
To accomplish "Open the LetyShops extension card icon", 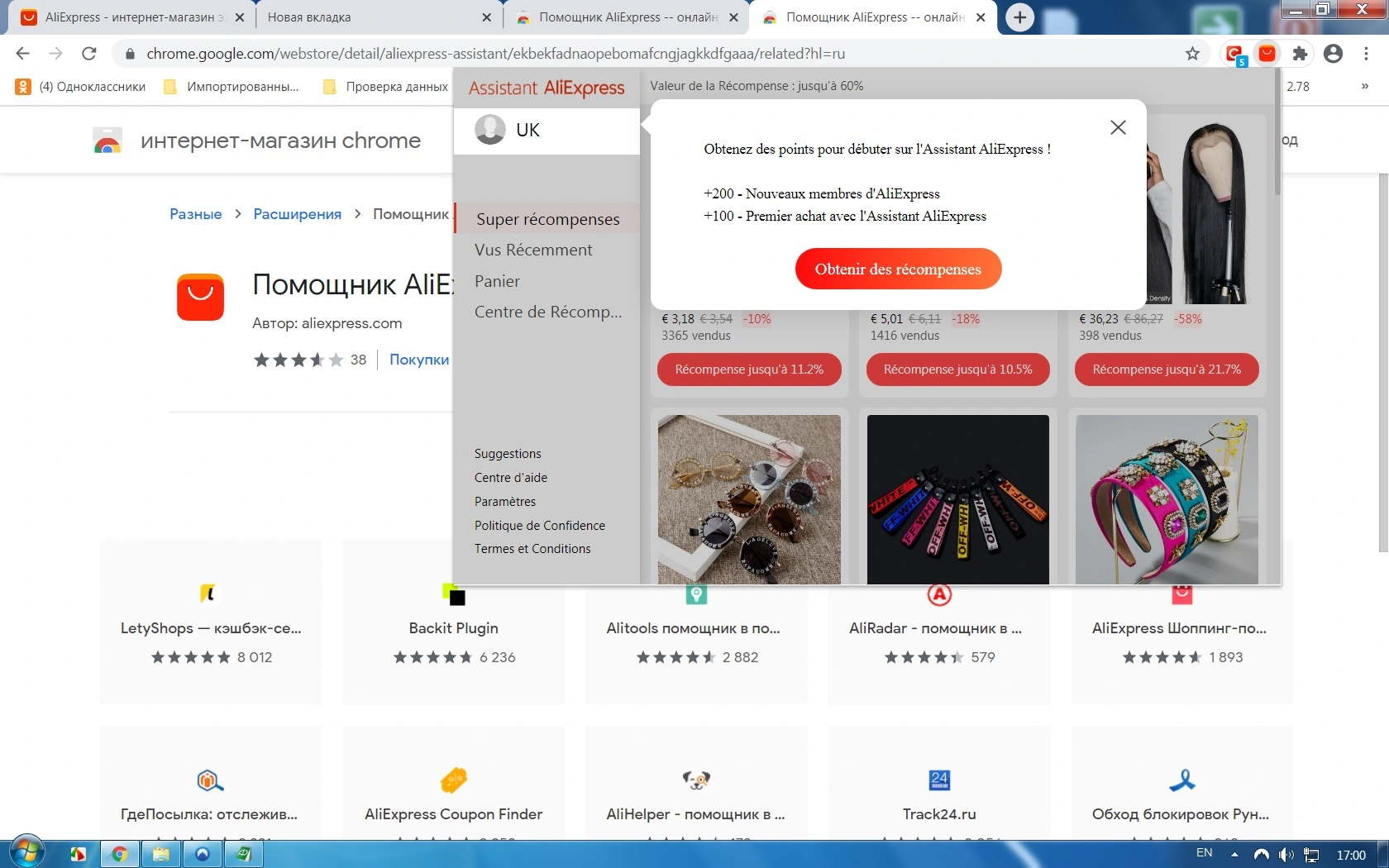I will coord(209,594).
